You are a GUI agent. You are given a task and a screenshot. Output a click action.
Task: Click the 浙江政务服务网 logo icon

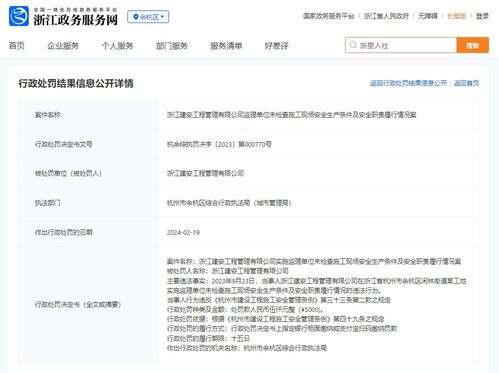coord(19,16)
